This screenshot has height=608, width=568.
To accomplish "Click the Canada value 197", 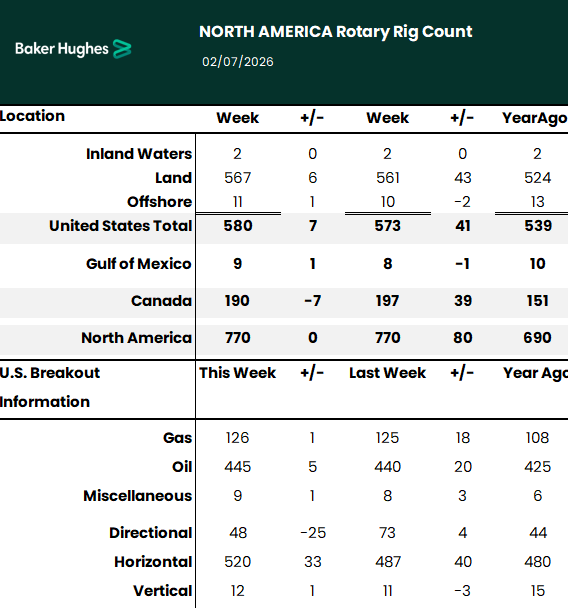I will (387, 301).
